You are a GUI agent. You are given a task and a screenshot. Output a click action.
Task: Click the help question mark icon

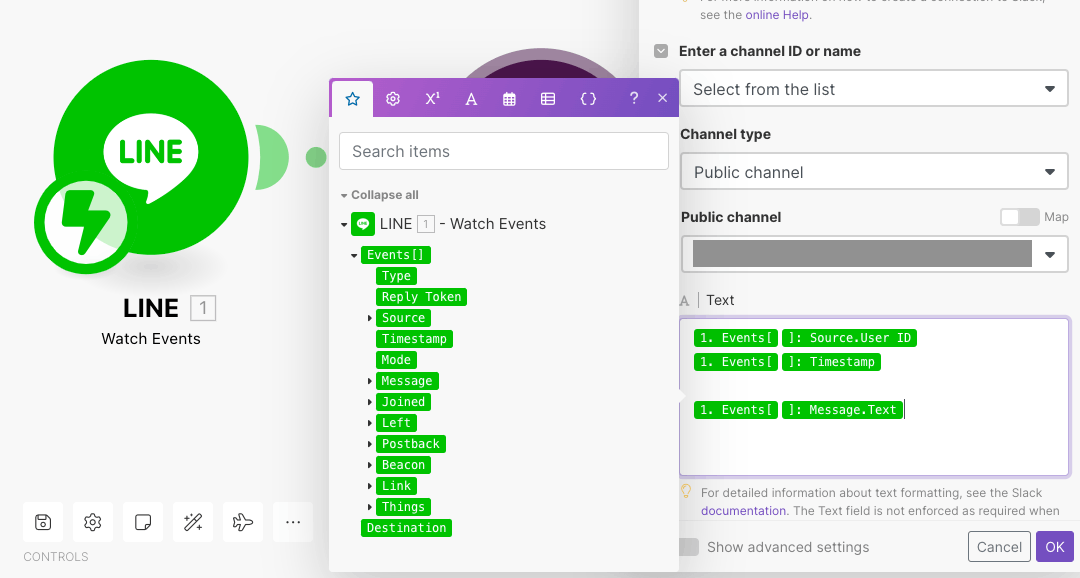pos(634,99)
